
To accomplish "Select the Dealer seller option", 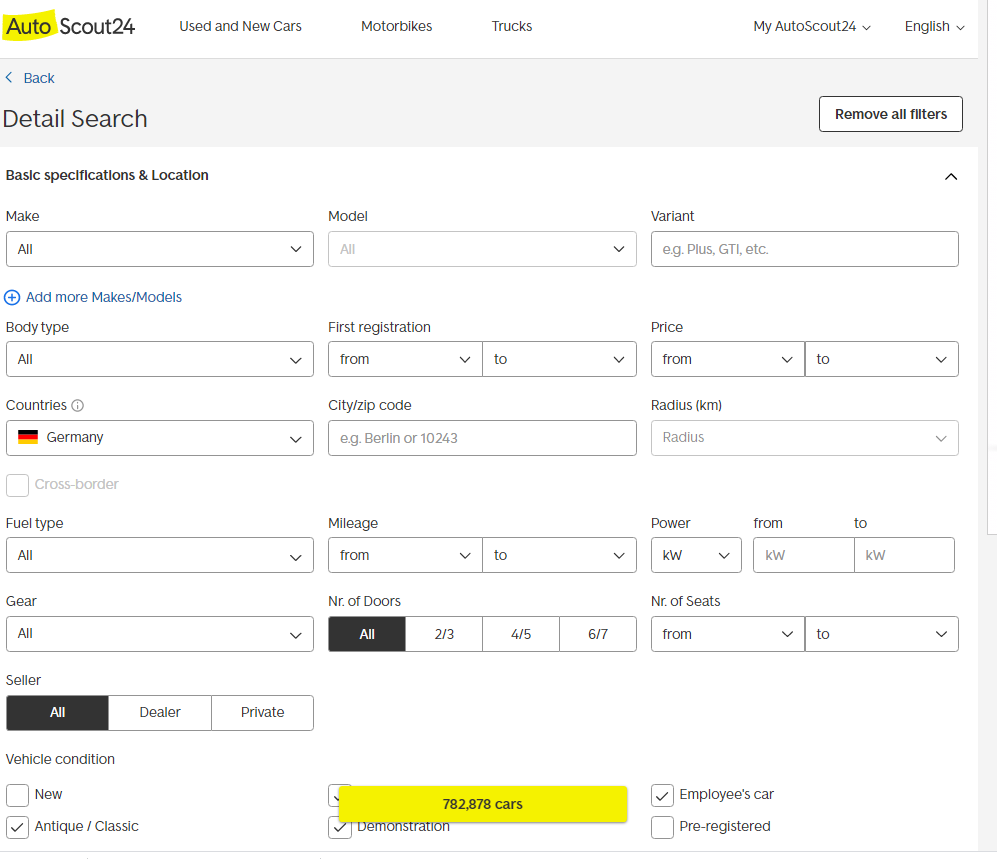I will pos(160,712).
